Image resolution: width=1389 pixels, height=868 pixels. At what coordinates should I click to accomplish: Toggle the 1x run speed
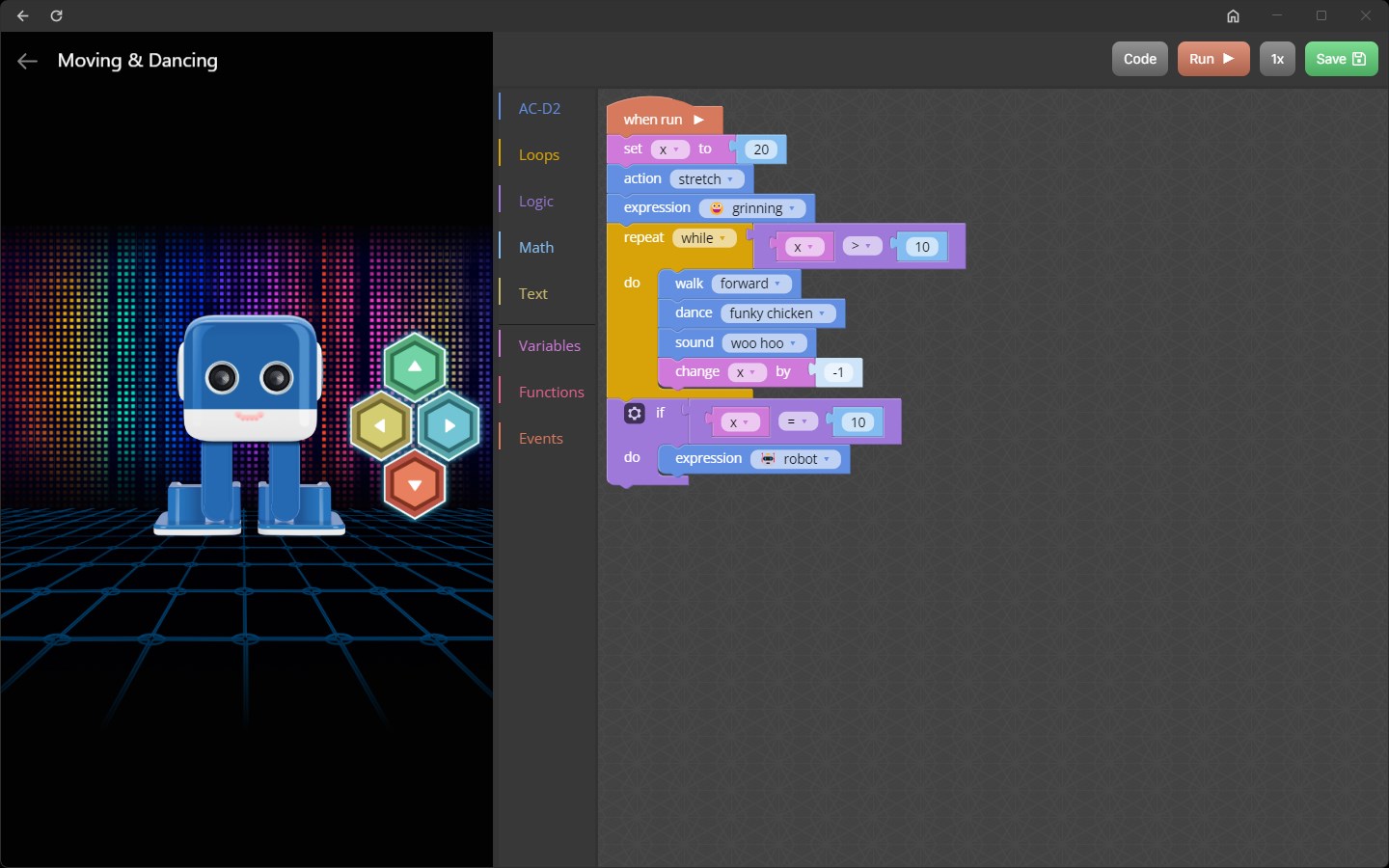point(1277,59)
